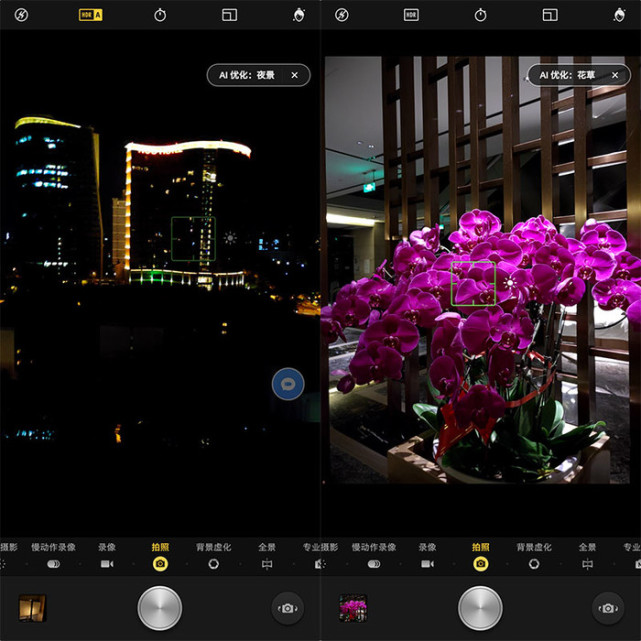The width and height of the screenshot is (641, 641).
Task: Open self-timer icon in left camera screen
Action: click(160, 15)
